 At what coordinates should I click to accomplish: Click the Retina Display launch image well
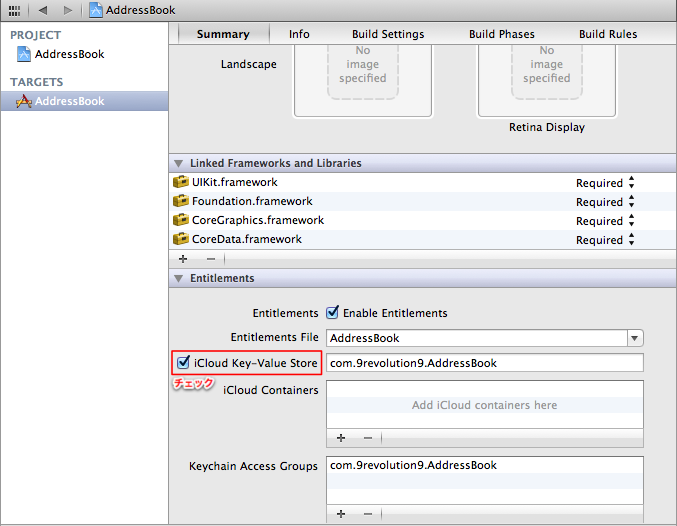coord(547,81)
